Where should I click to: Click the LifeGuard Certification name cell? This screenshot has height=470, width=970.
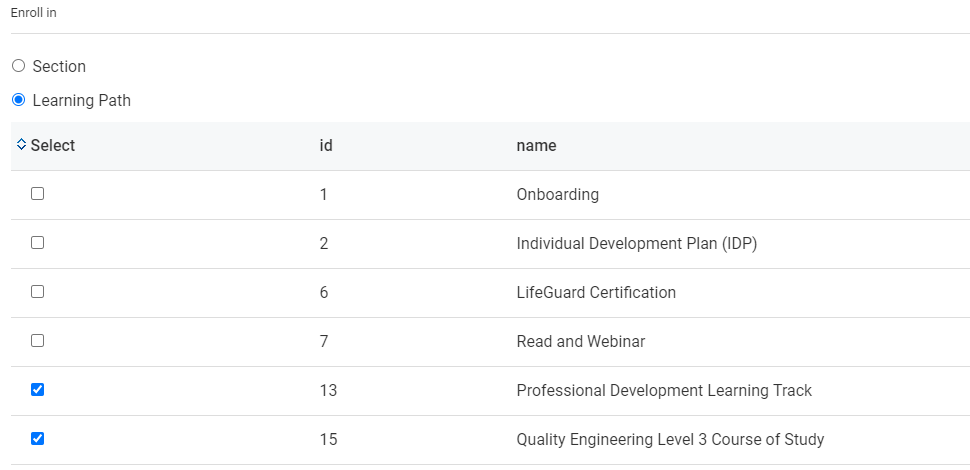coord(596,293)
